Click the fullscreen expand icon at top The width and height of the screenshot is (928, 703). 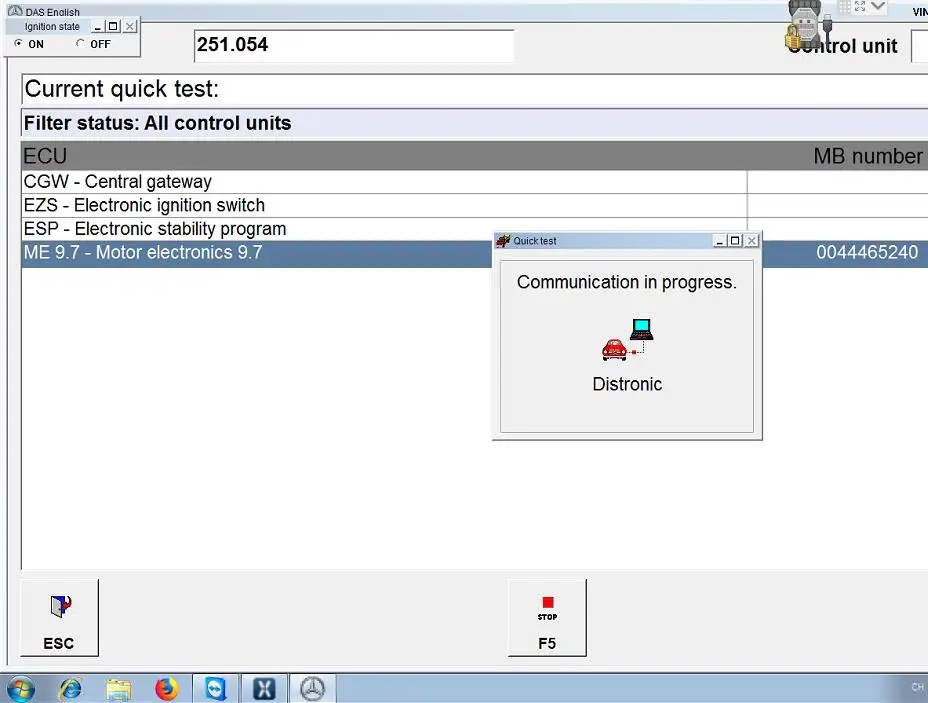[860, 7]
